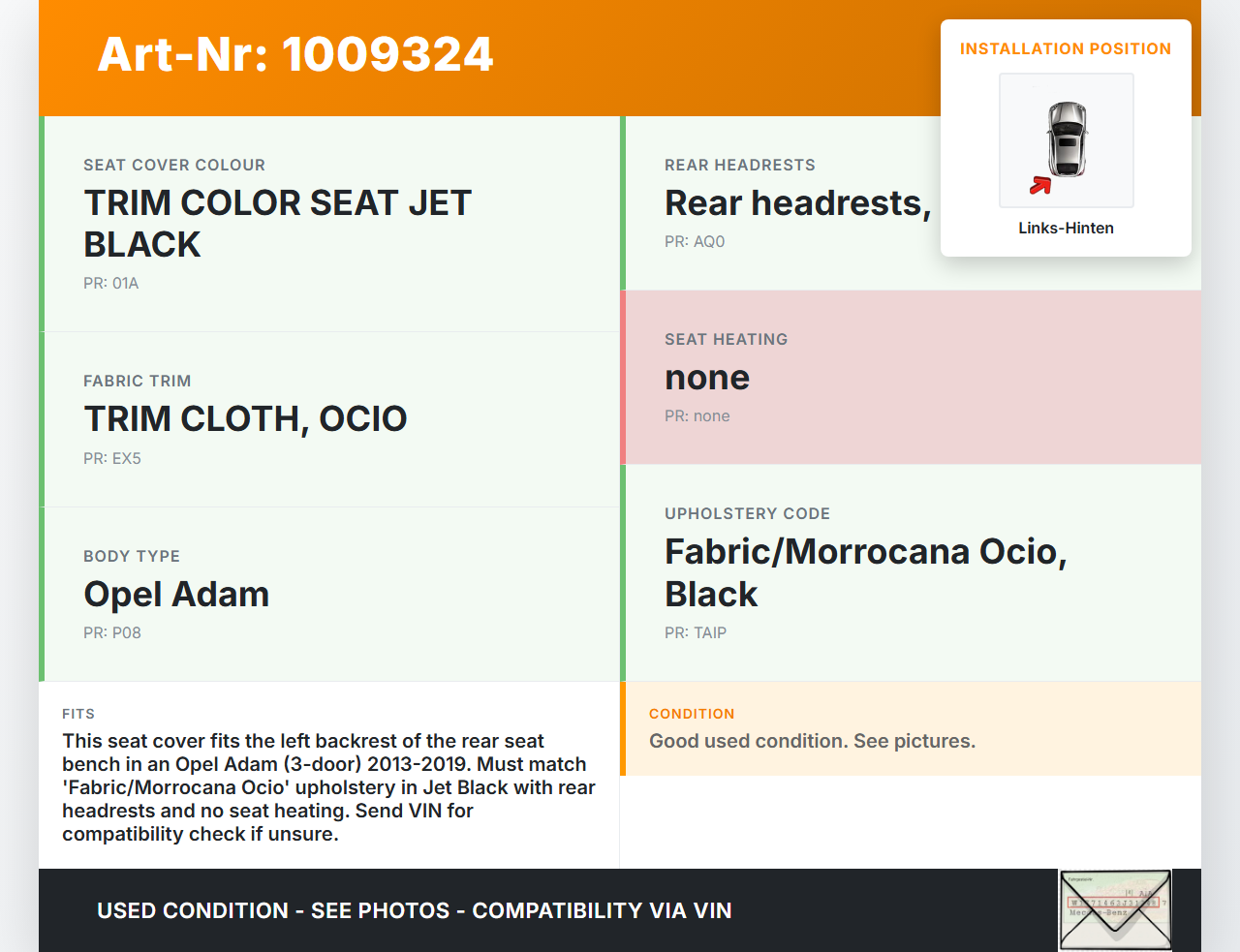Select the Trim Cloth, Ocio value

(245, 419)
